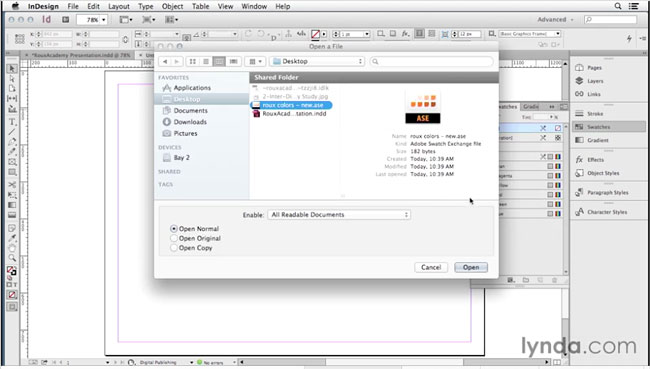Click the ASE file preview thumbnail
This screenshot has width=650, height=369.
click(423, 107)
